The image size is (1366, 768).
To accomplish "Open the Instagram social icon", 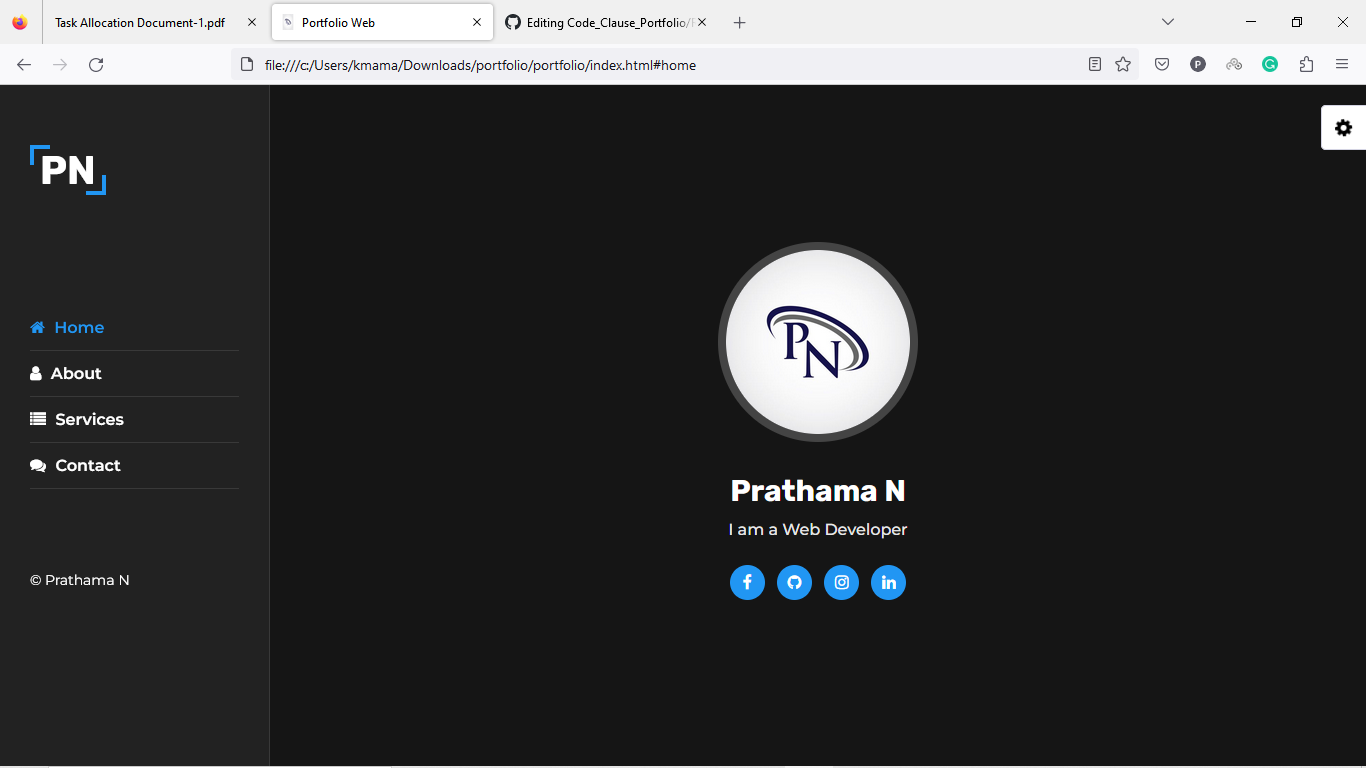I will pos(841,582).
